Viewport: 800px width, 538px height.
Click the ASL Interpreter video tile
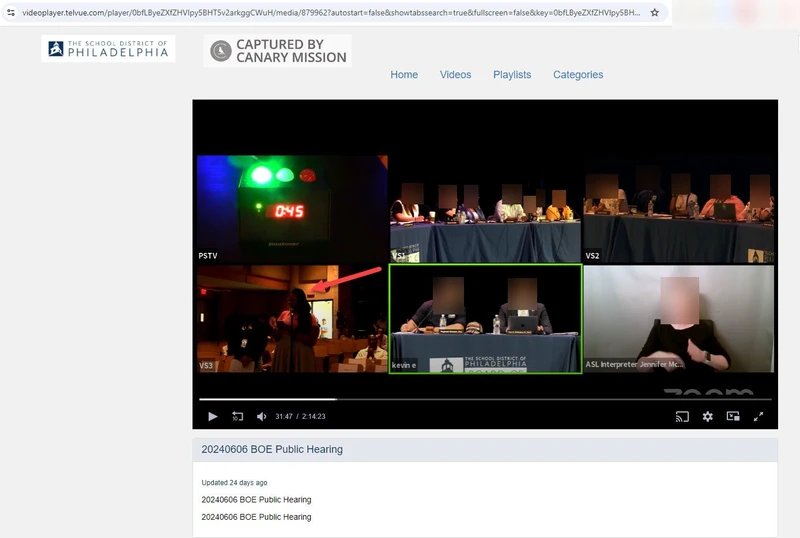[x=679, y=318]
